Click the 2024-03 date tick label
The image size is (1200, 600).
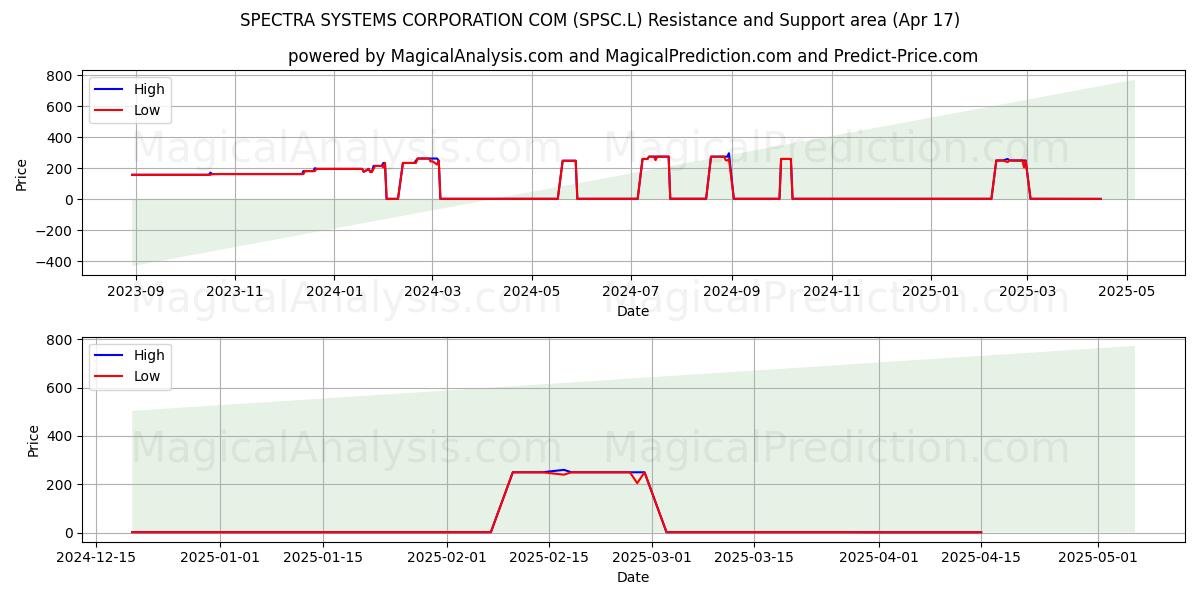[432, 291]
